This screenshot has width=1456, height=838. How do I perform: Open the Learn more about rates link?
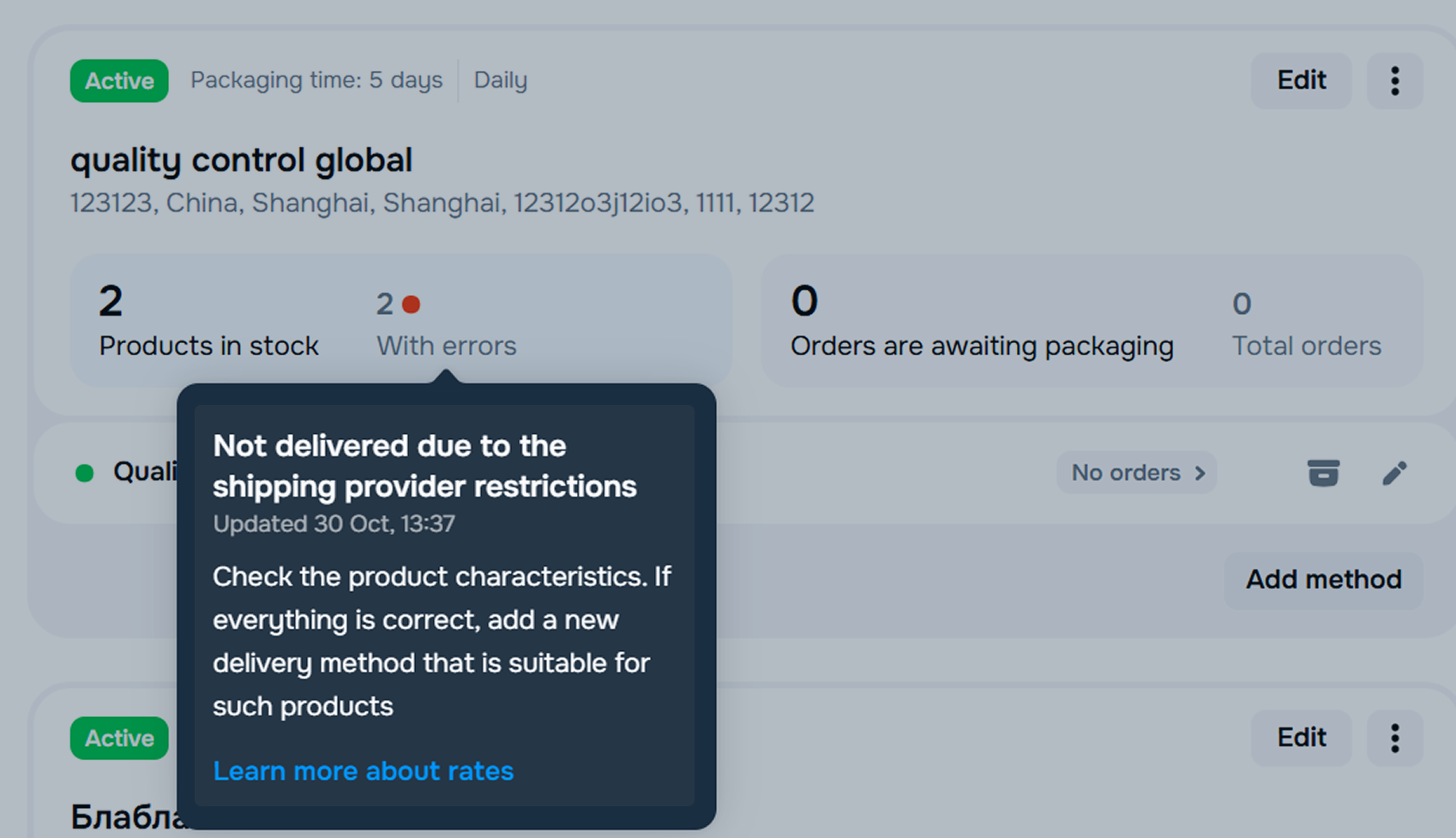363,771
